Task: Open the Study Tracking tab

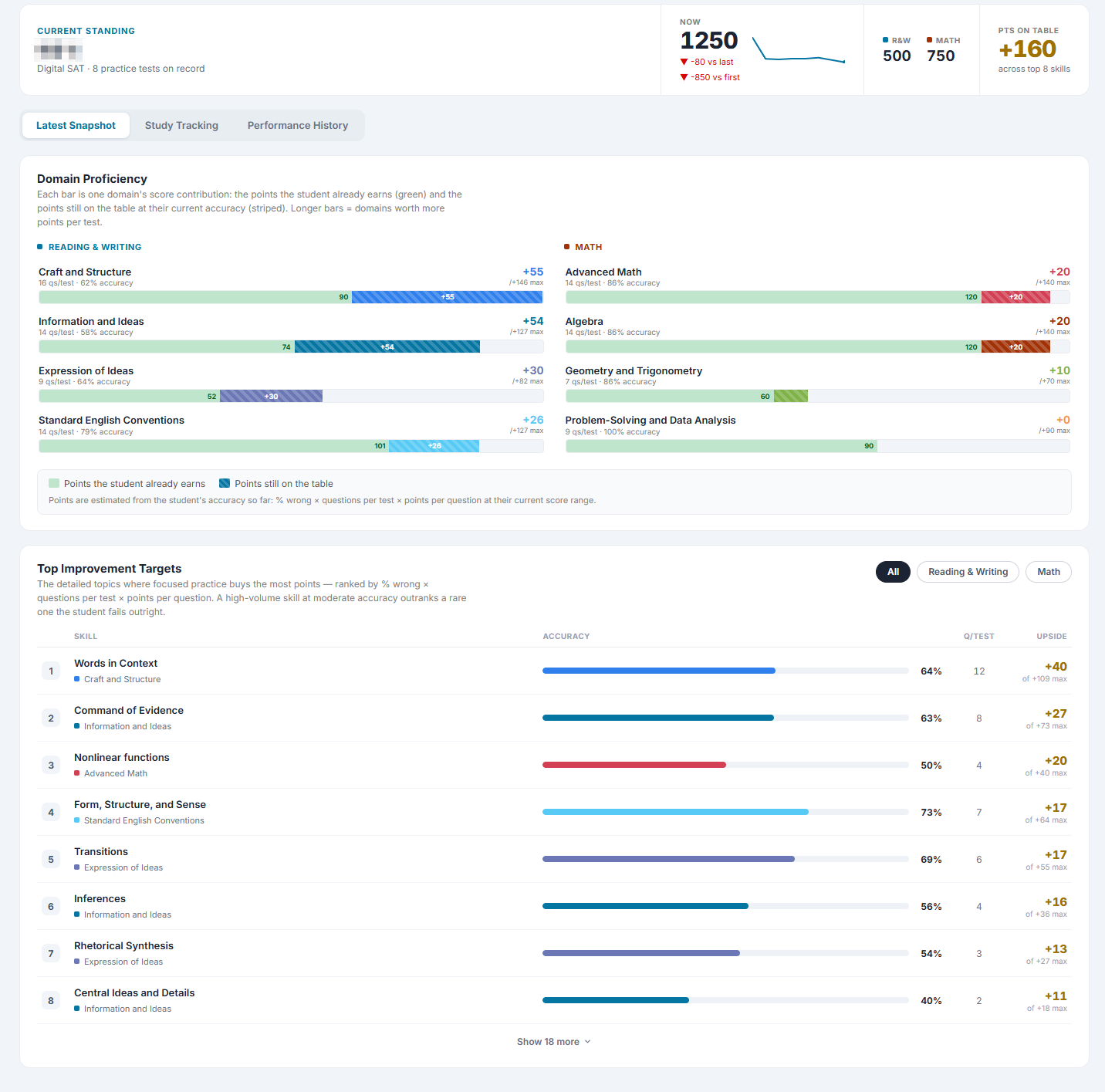Action: pyautogui.click(x=181, y=126)
